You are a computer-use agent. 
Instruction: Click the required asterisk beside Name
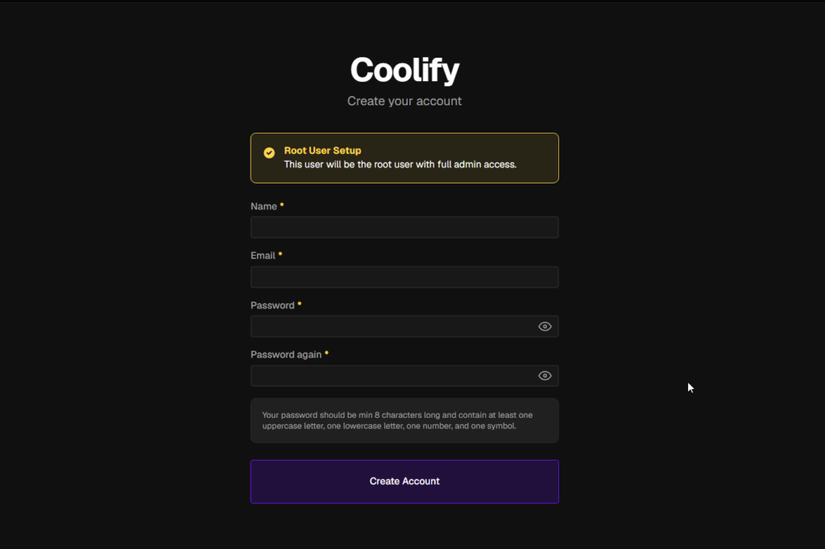point(282,204)
